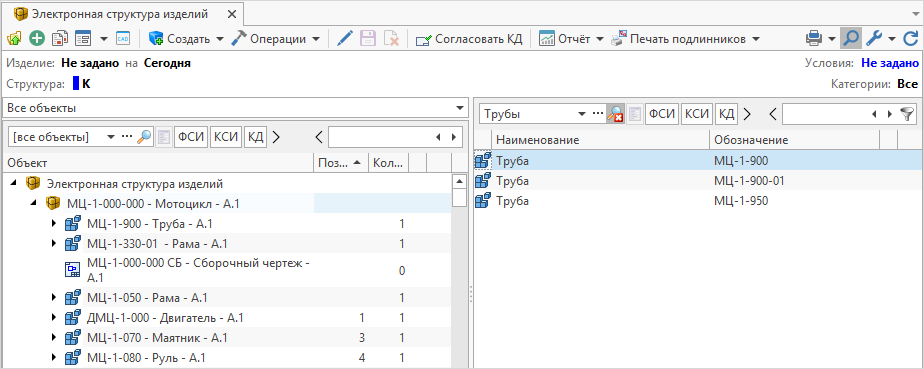Toggle the ФСИ button in left panel
924x369 pixels.
pos(191,137)
